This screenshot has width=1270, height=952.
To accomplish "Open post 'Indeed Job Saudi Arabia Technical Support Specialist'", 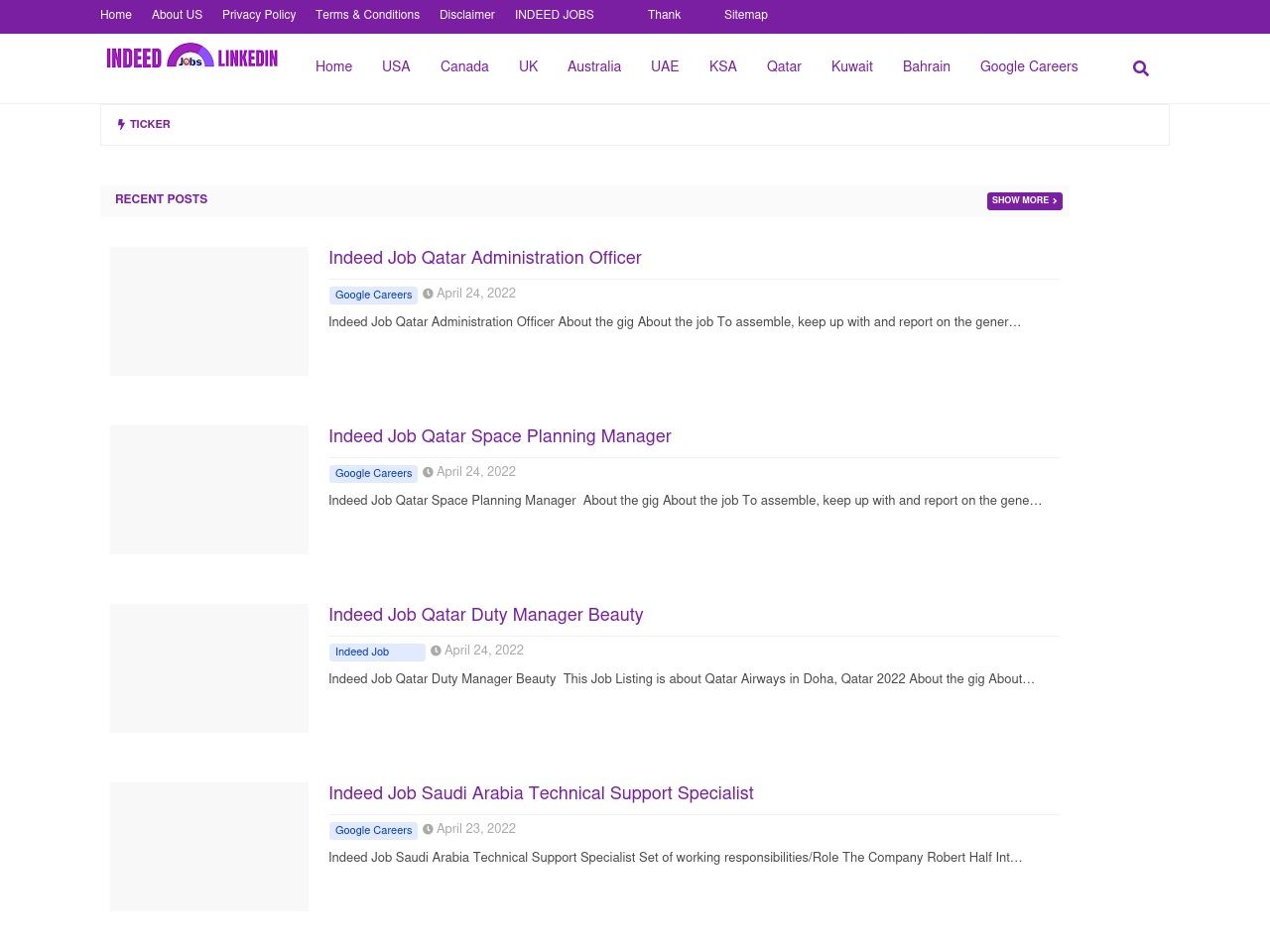I will (541, 793).
